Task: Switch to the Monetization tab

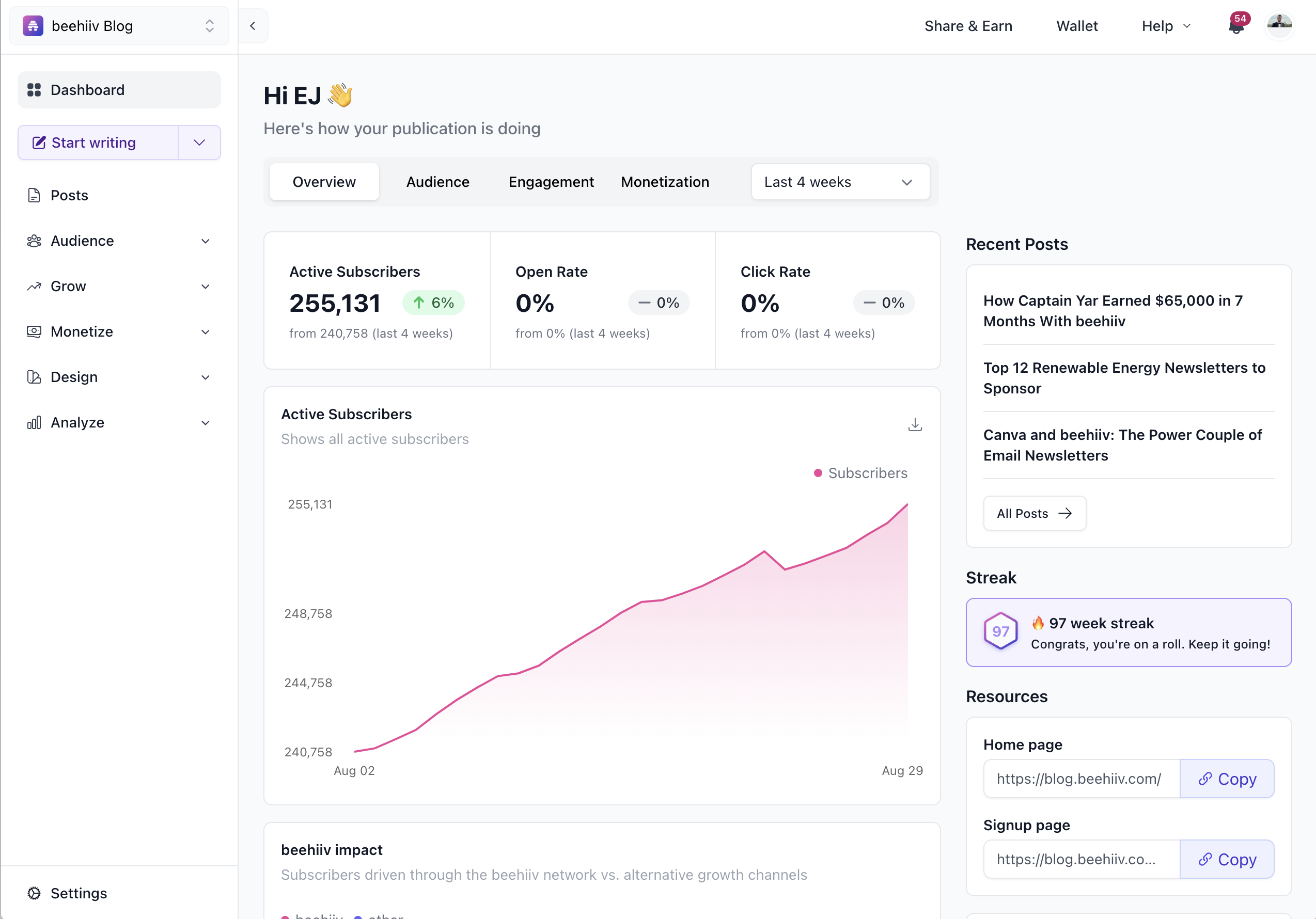Action: [x=665, y=182]
